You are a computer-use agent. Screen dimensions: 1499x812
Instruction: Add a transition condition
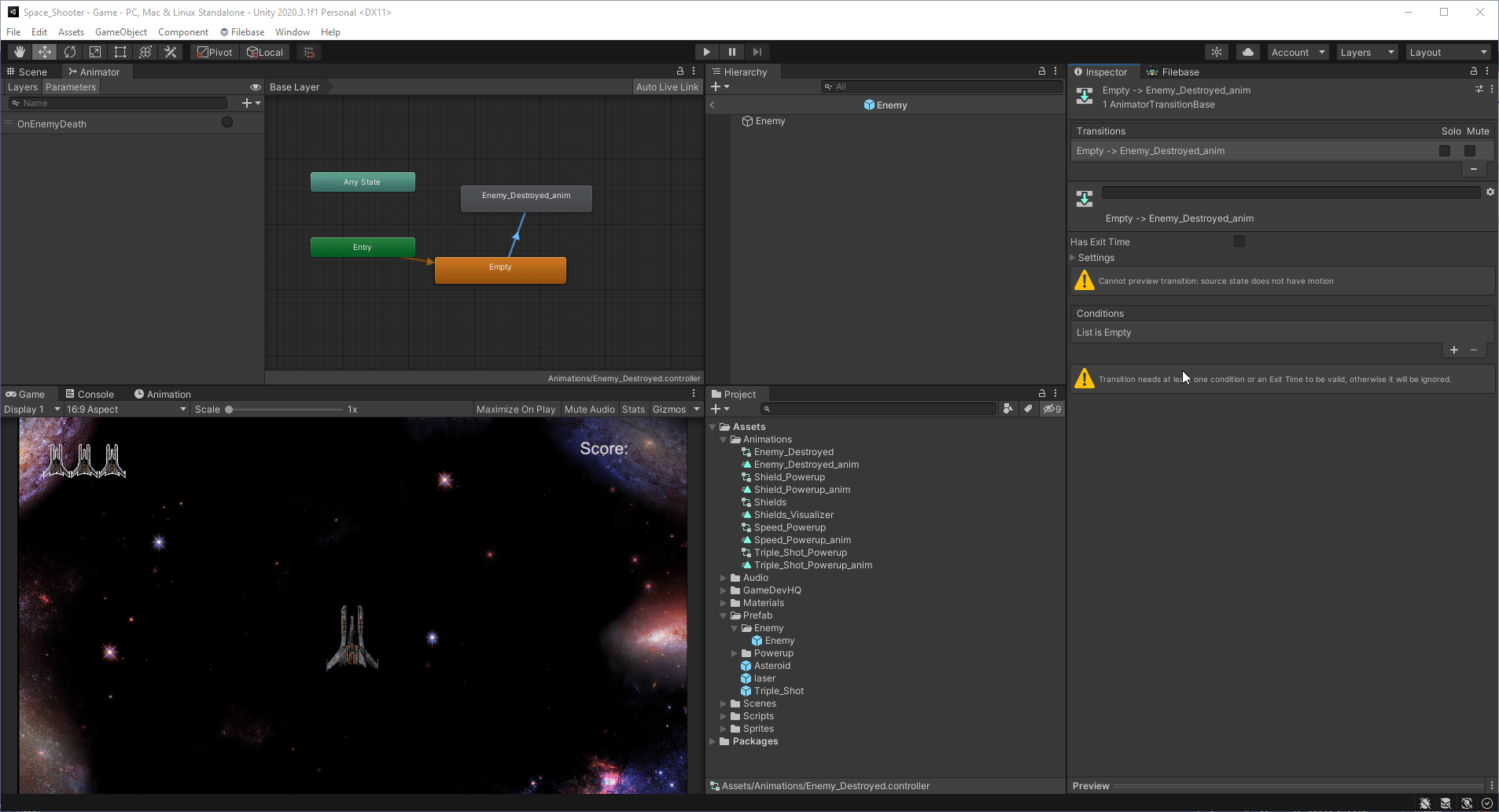coord(1454,350)
